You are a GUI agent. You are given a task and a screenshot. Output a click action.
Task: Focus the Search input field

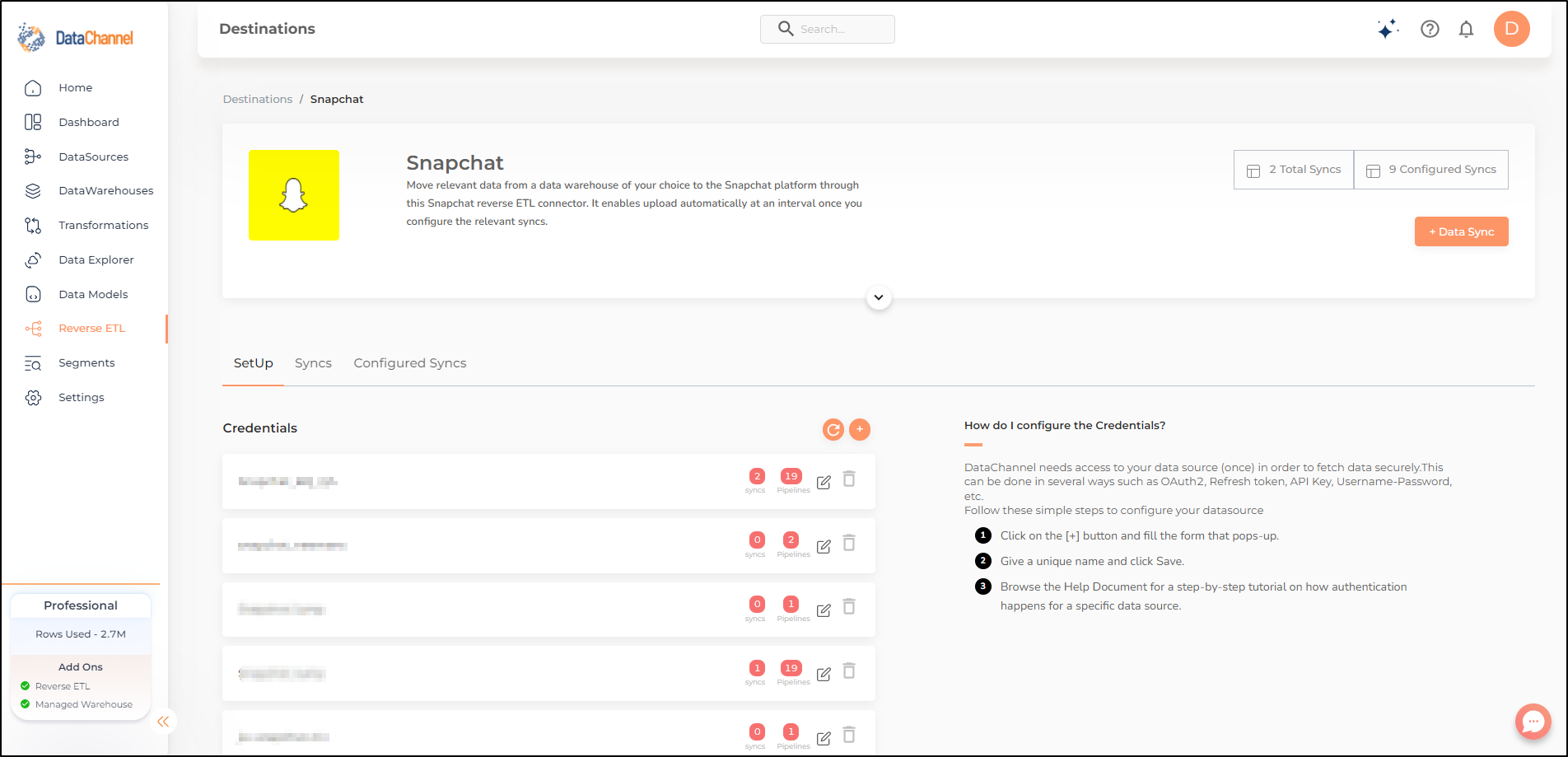[x=828, y=29]
